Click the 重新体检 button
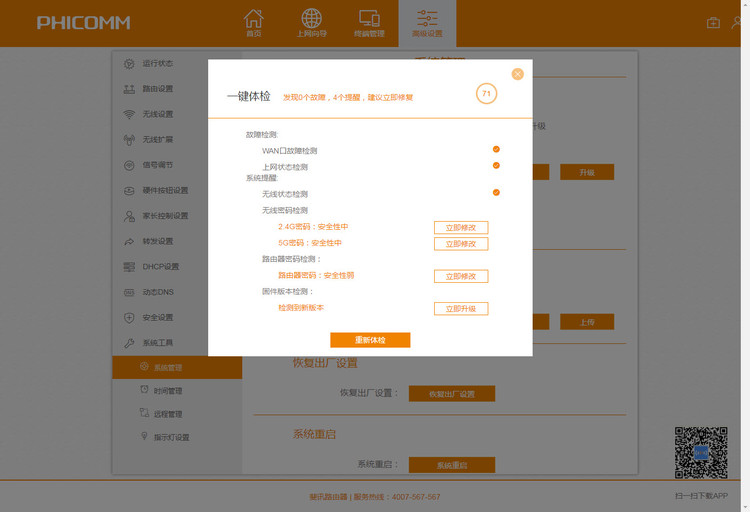 370,340
